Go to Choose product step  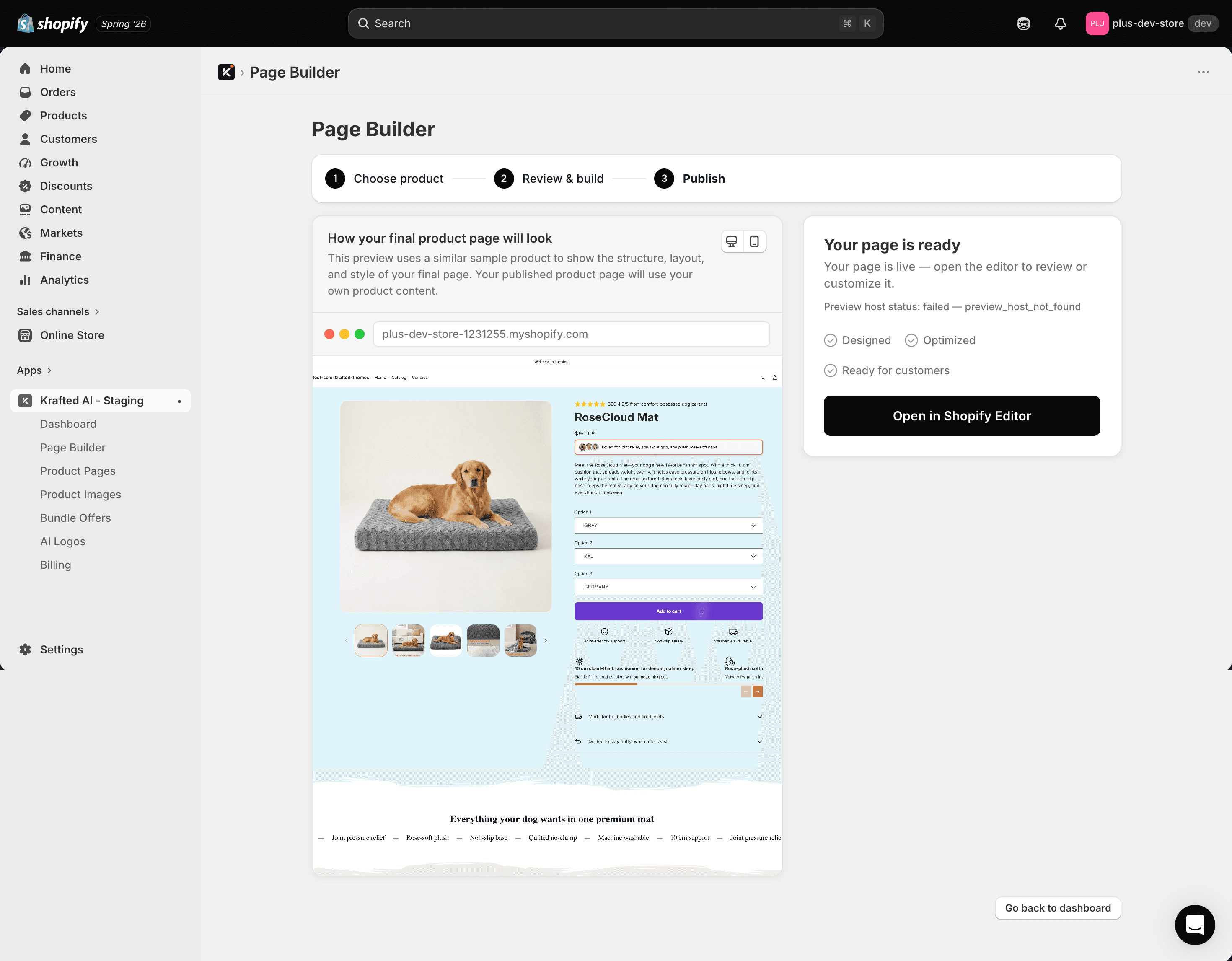pyautogui.click(x=384, y=178)
